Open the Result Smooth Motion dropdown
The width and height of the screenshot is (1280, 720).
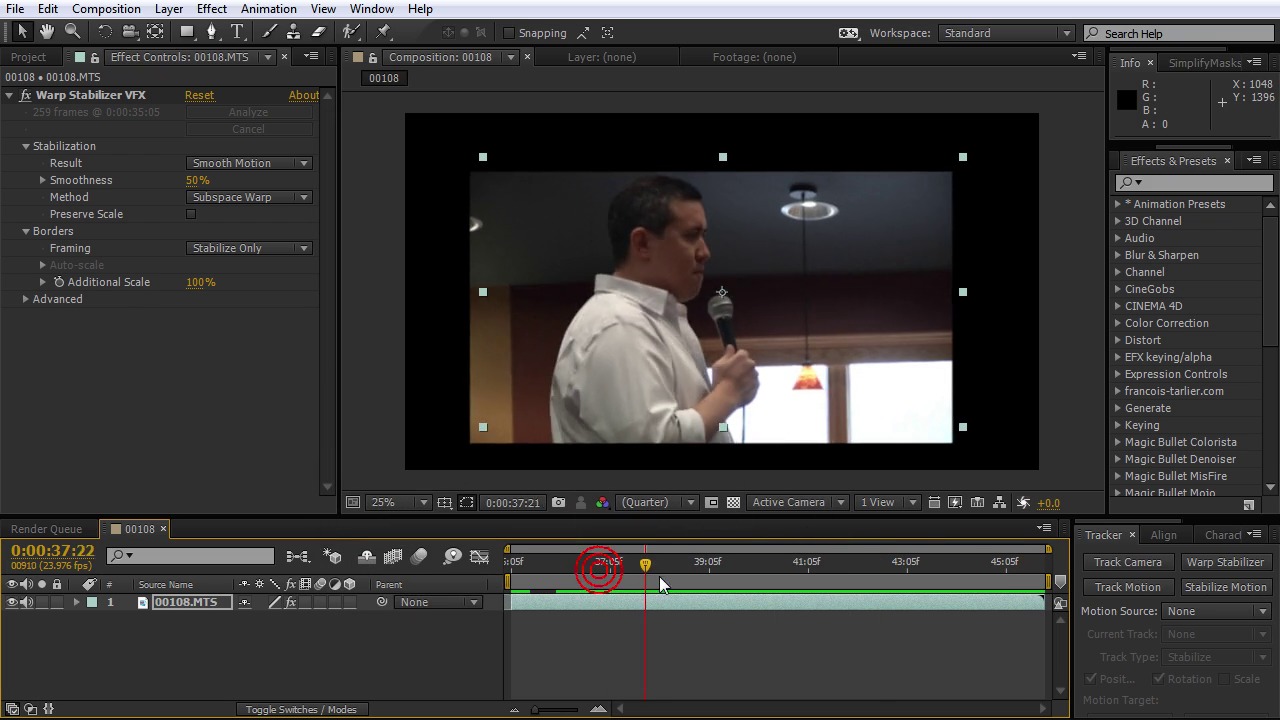point(249,163)
